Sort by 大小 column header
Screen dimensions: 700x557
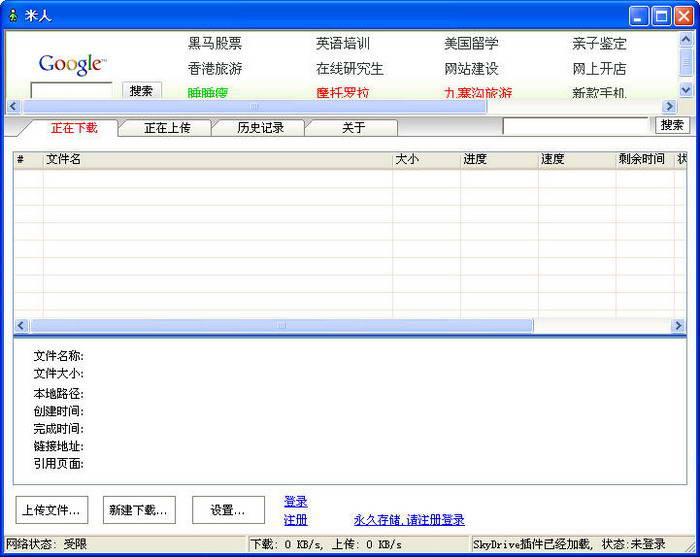[426, 159]
